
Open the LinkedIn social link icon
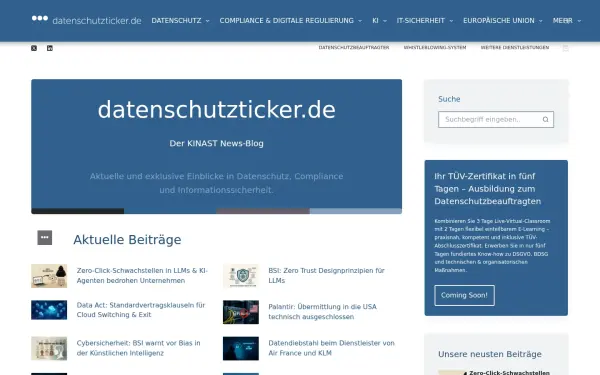point(50,48)
